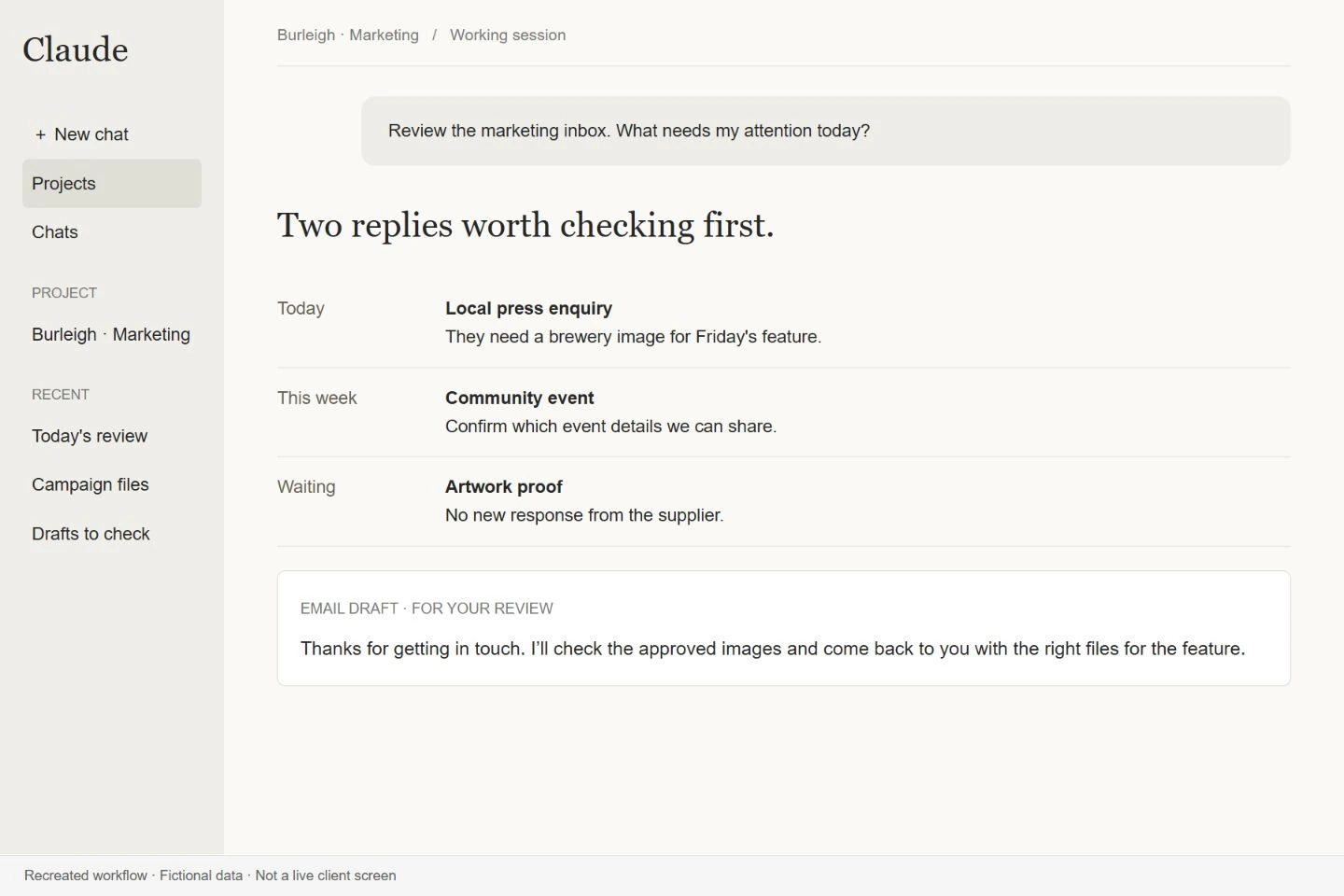Click the user message about marketing inbox
Screen dimensions: 1344x896
826,131
